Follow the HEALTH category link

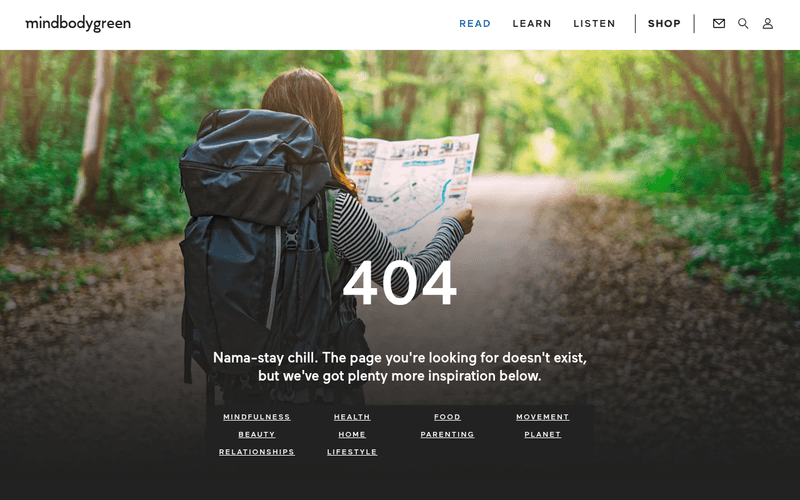tap(352, 417)
